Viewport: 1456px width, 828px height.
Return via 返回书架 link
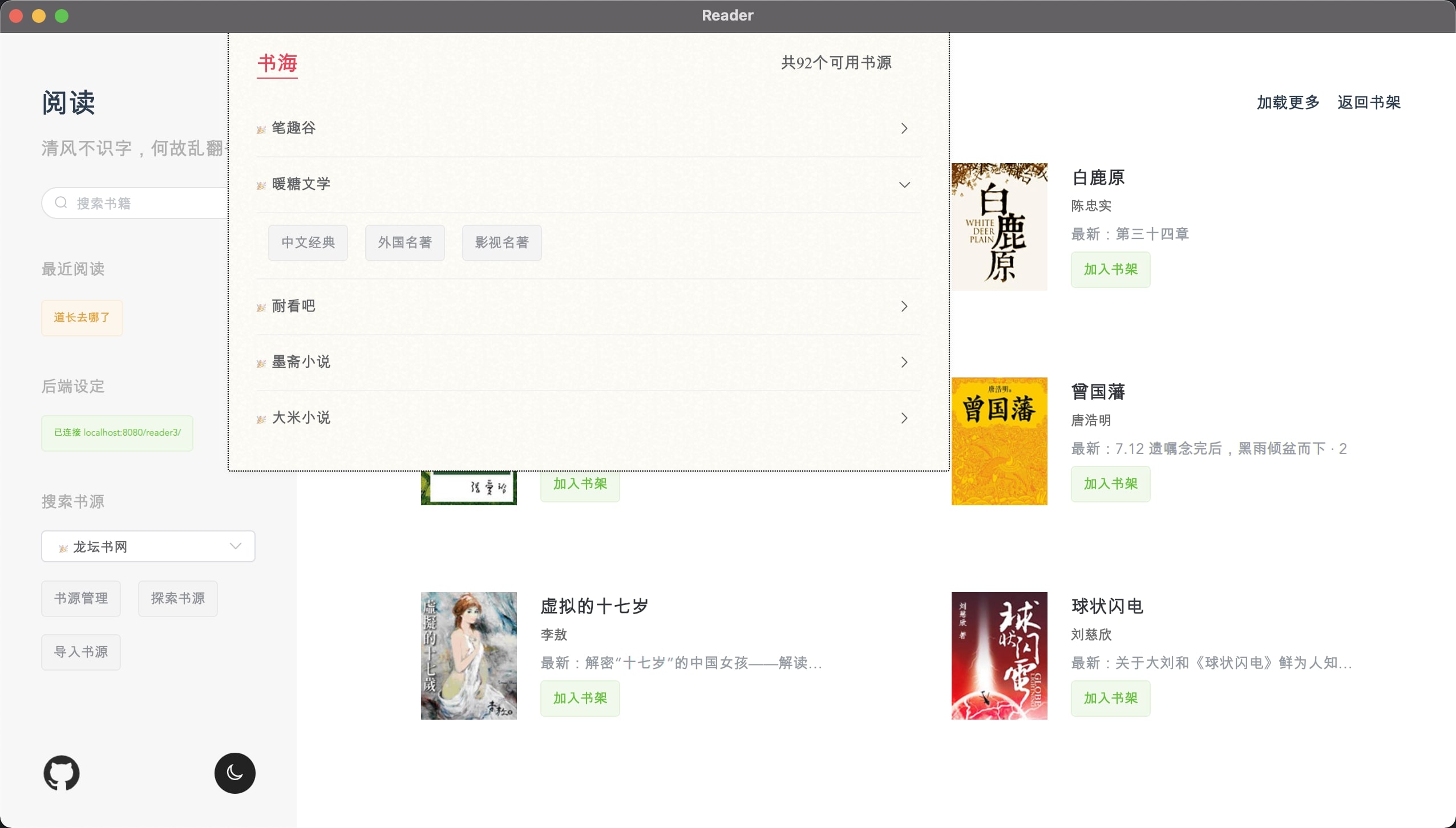point(1369,103)
